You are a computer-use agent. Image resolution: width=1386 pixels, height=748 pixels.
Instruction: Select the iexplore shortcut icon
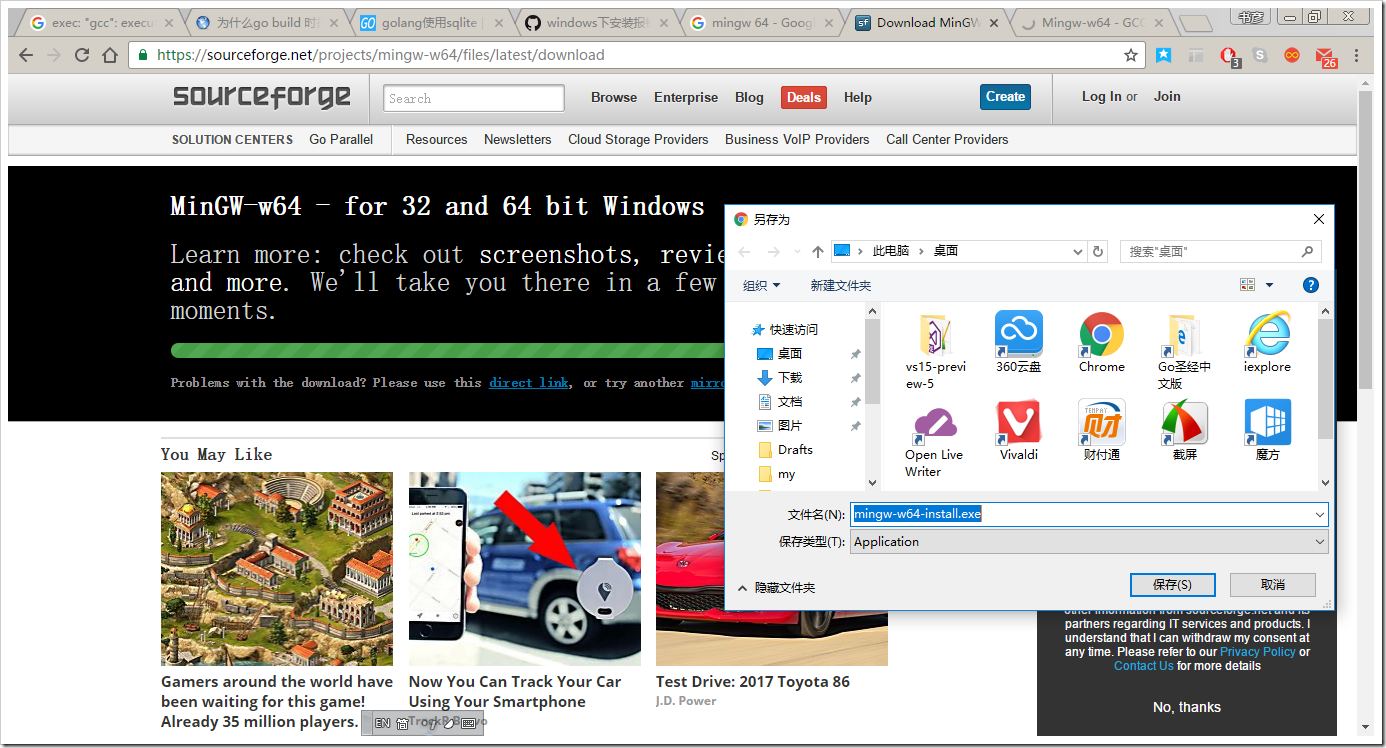pos(1267,342)
